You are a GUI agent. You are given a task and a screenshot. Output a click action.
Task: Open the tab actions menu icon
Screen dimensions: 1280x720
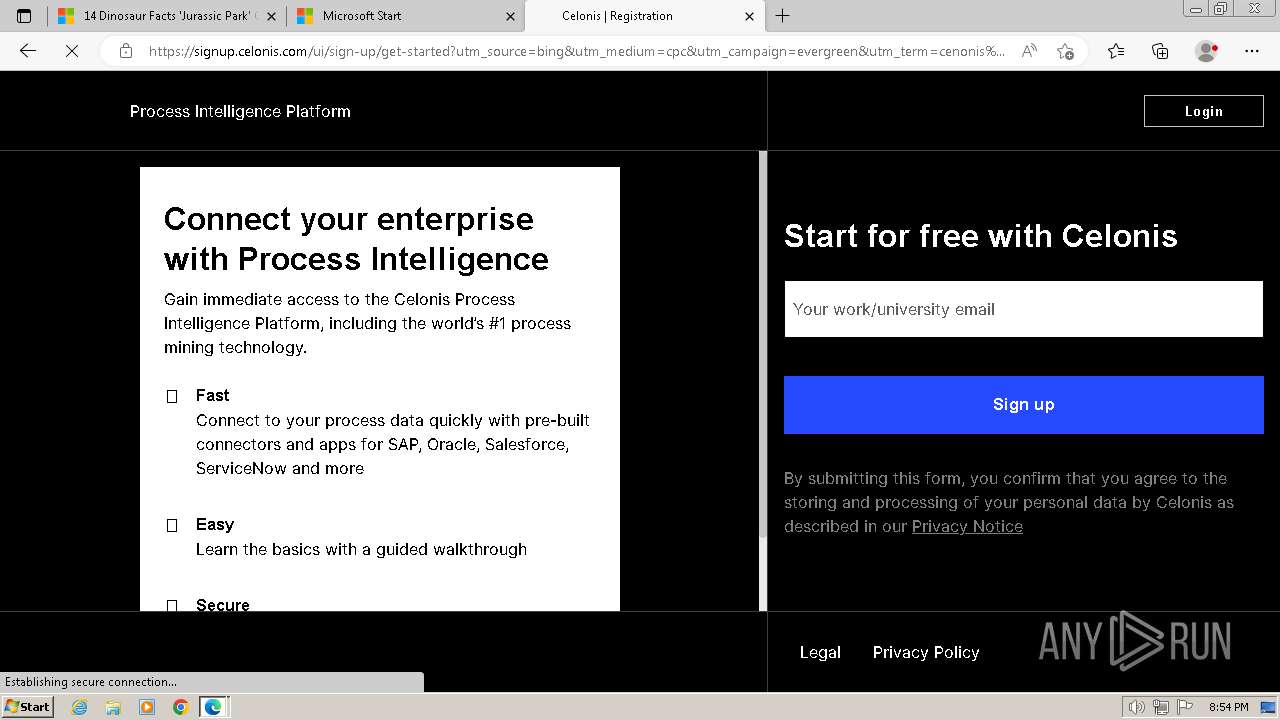(x=24, y=16)
